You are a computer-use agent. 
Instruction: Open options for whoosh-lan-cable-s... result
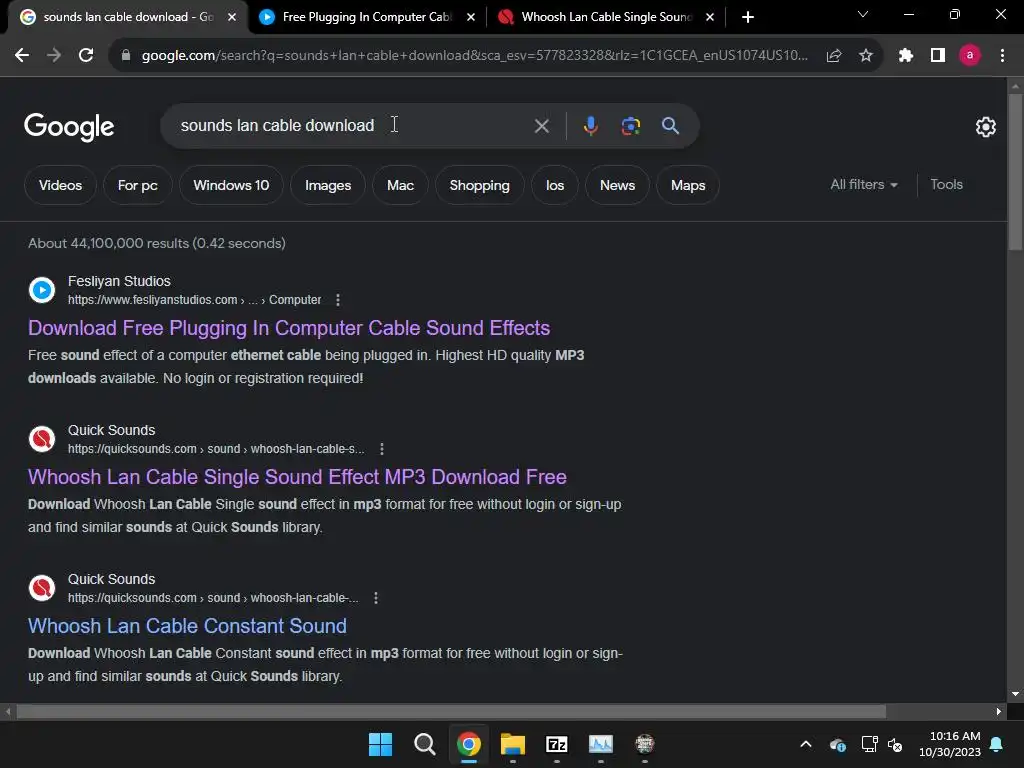pyautogui.click(x=382, y=449)
